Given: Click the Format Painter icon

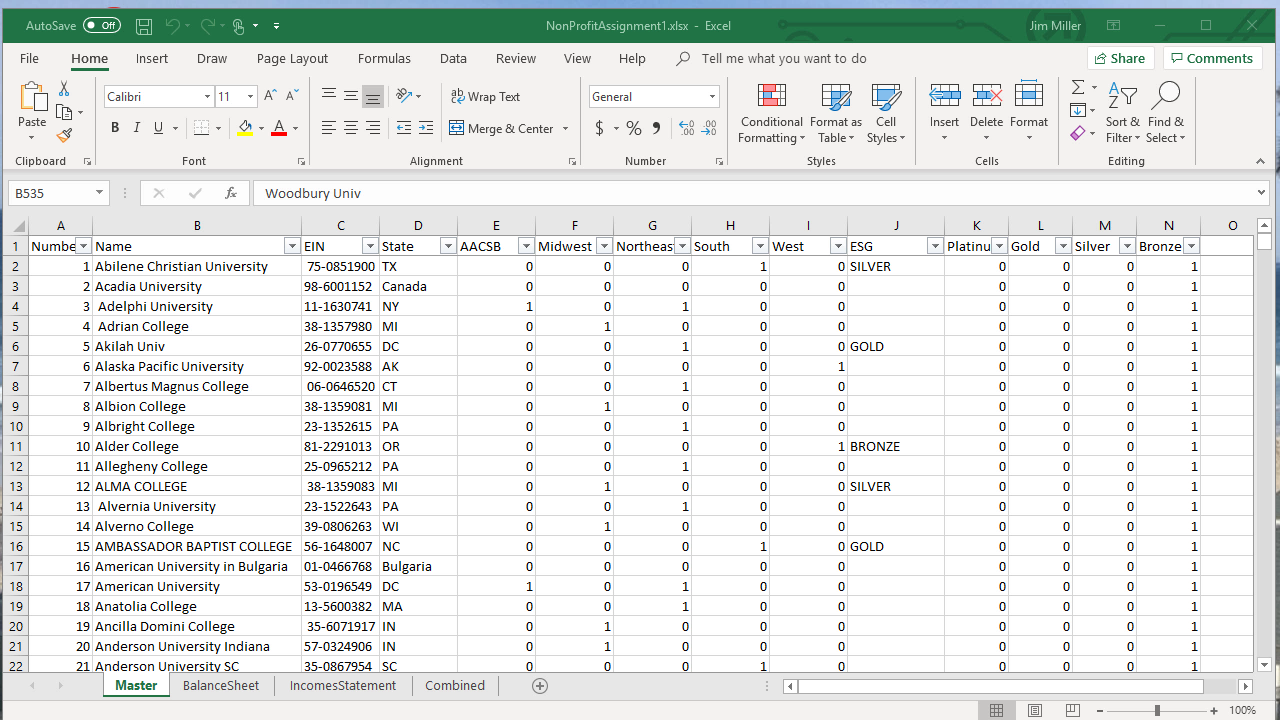Looking at the screenshot, I should pyautogui.click(x=65, y=135).
